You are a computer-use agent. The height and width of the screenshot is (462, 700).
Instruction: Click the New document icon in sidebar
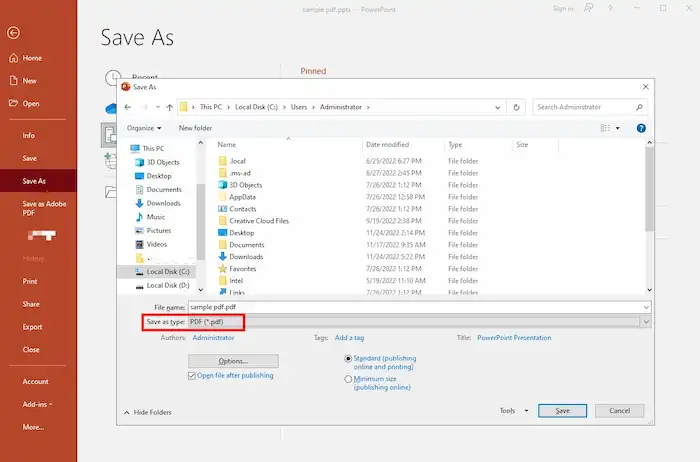pyautogui.click(x=14, y=80)
